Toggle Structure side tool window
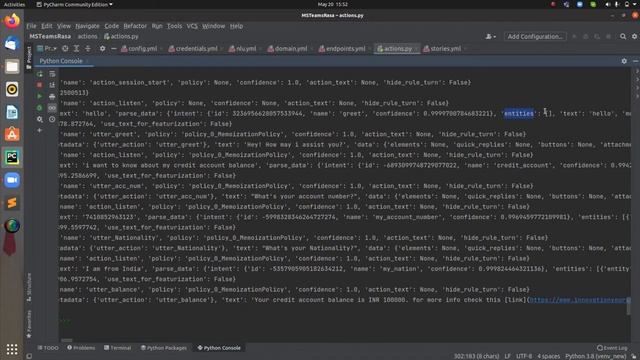This screenshot has width=640, height=360. coord(29,287)
